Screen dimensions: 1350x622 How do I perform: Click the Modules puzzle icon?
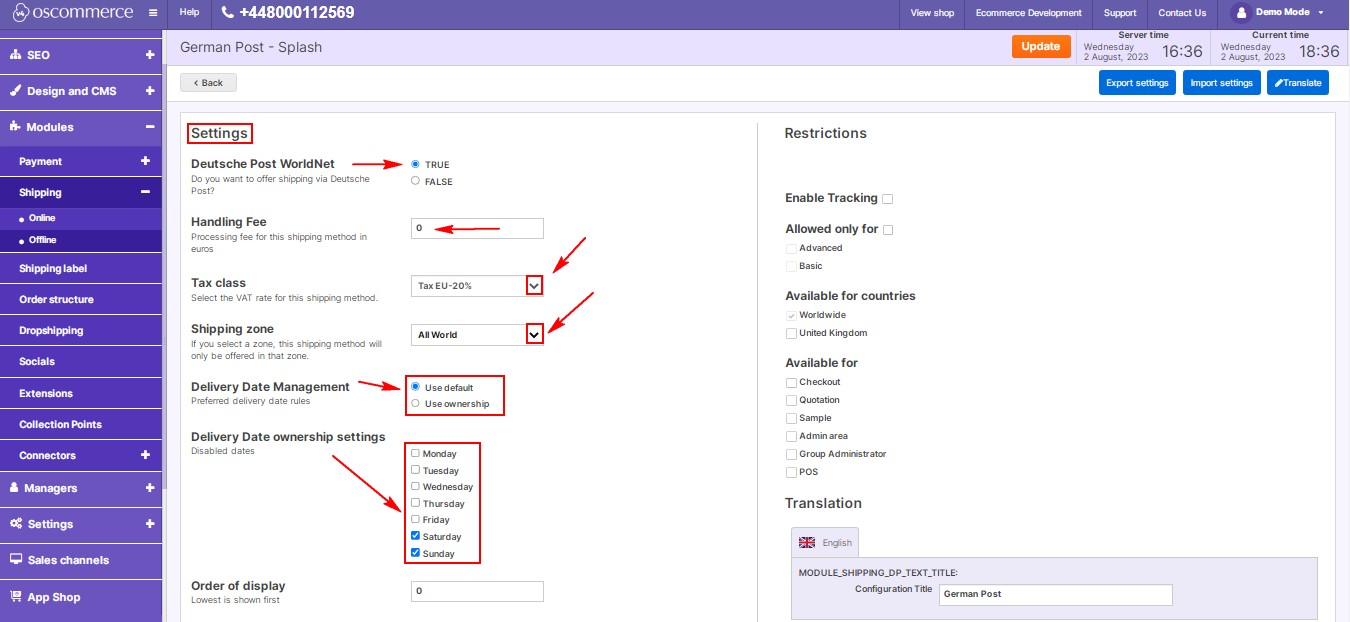pyautogui.click(x=15, y=127)
